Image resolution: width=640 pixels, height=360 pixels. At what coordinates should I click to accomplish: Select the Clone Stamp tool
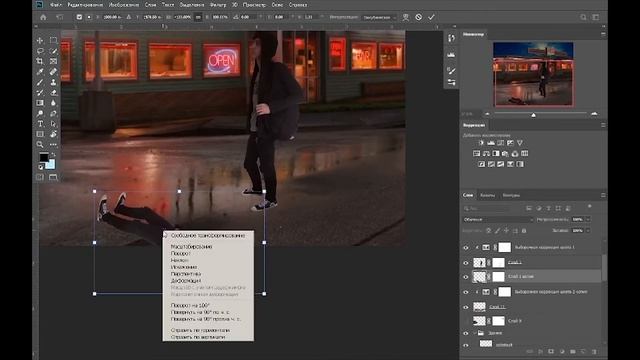point(53,82)
